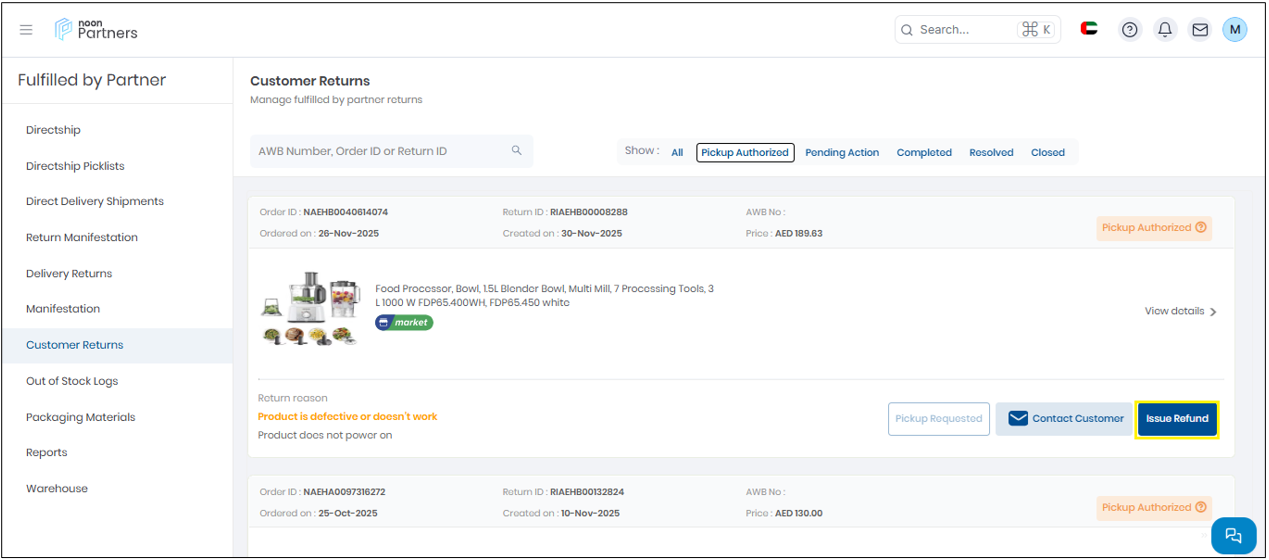Open the UAE country flag selector
Viewport: 1269px width, 560px height.
pyautogui.click(x=1089, y=29)
